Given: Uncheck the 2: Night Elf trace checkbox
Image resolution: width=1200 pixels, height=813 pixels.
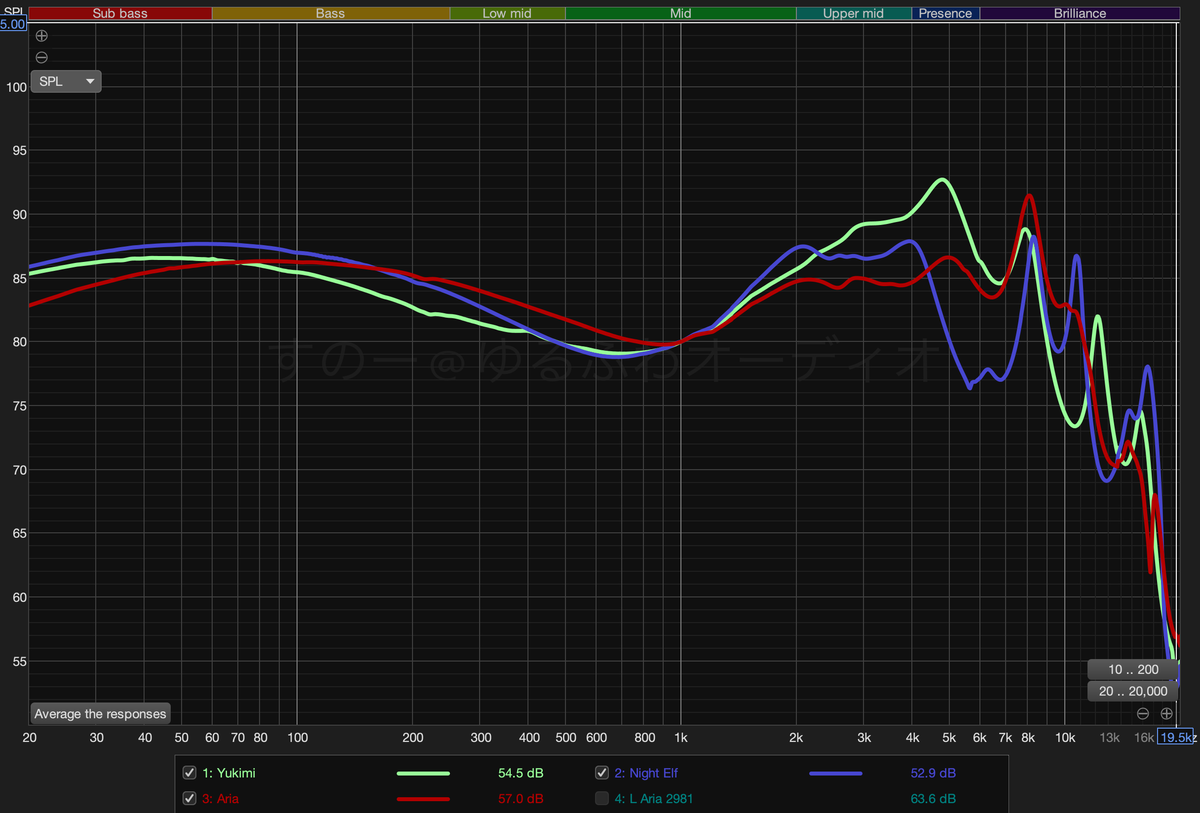Looking at the screenshot, I should [x=602, y=773].
